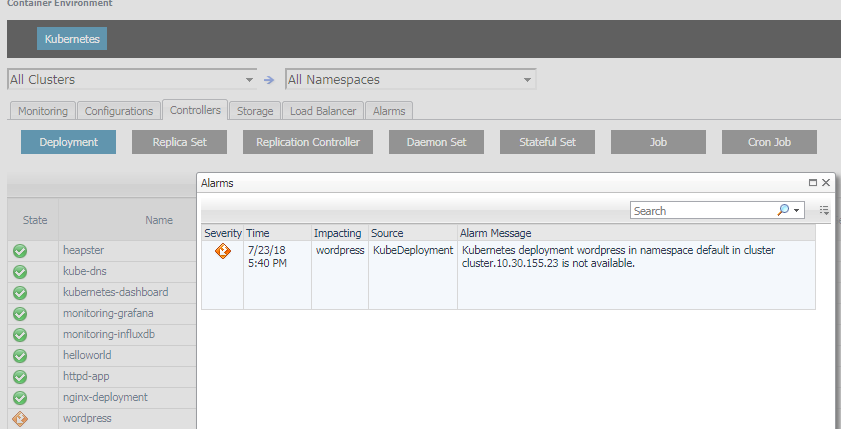Sort by the Time column header

click(x=277, y=233)
